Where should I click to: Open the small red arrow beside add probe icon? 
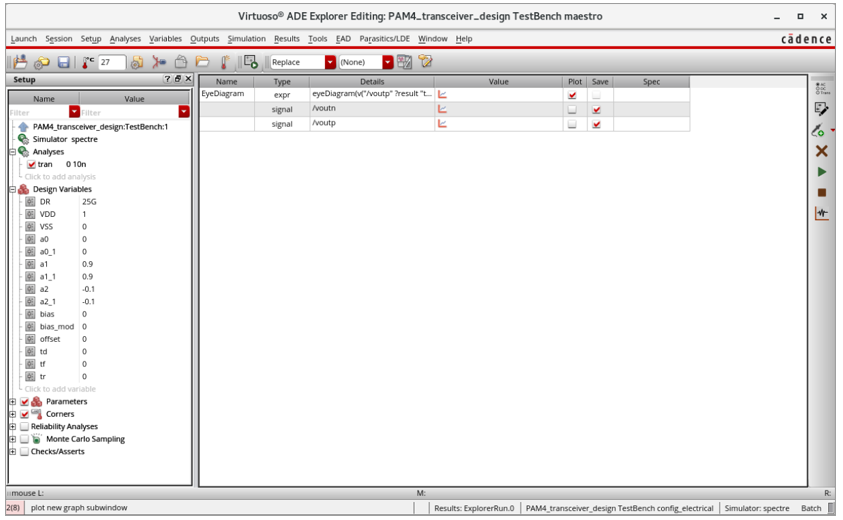point(832,131)
